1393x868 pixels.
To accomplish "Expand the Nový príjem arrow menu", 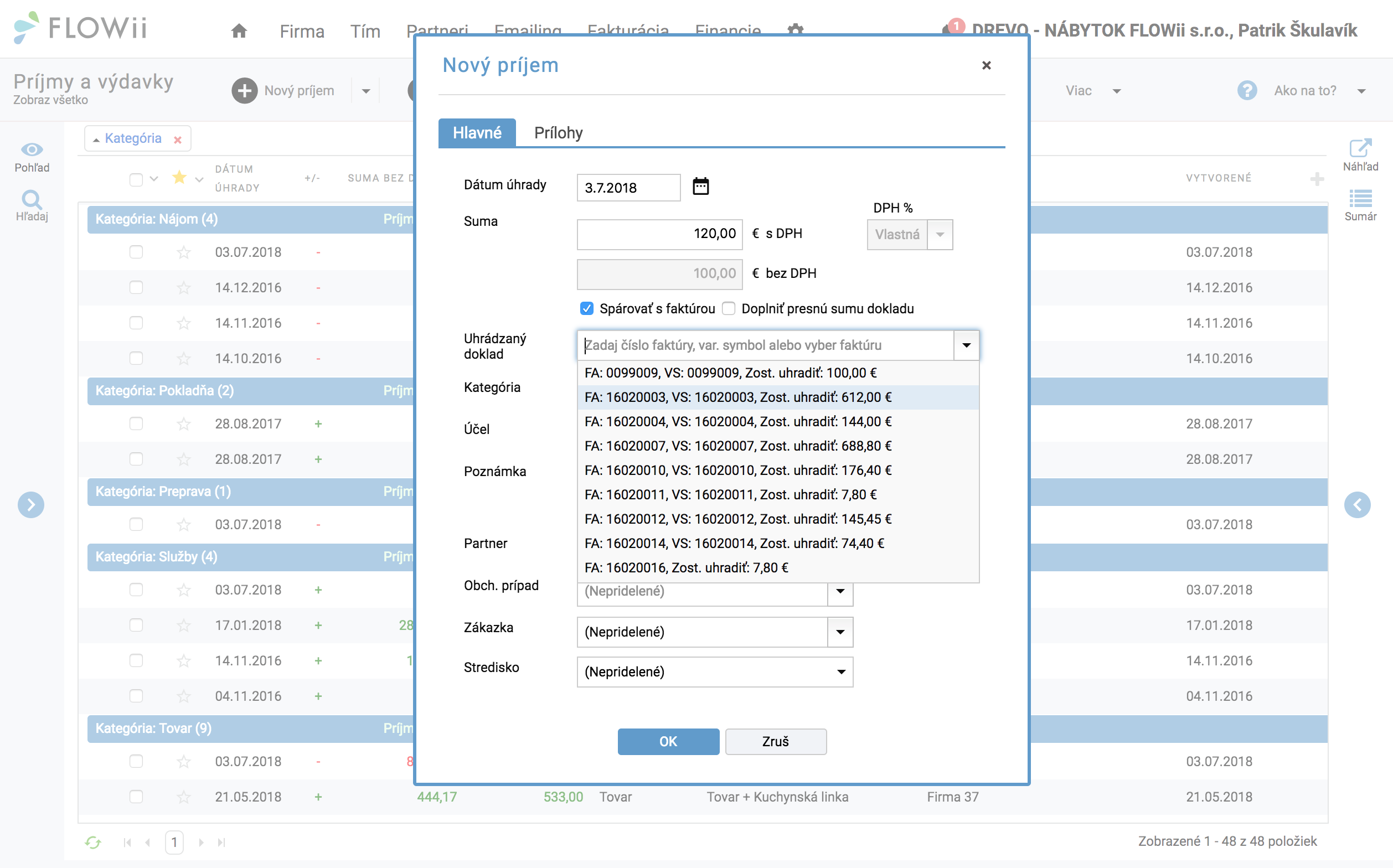I will pos(366,91).
